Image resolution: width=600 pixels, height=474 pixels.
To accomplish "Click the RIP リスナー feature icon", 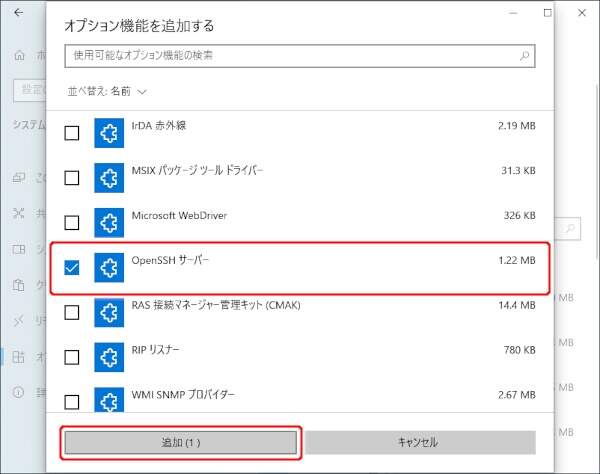I will pos(109,357).
